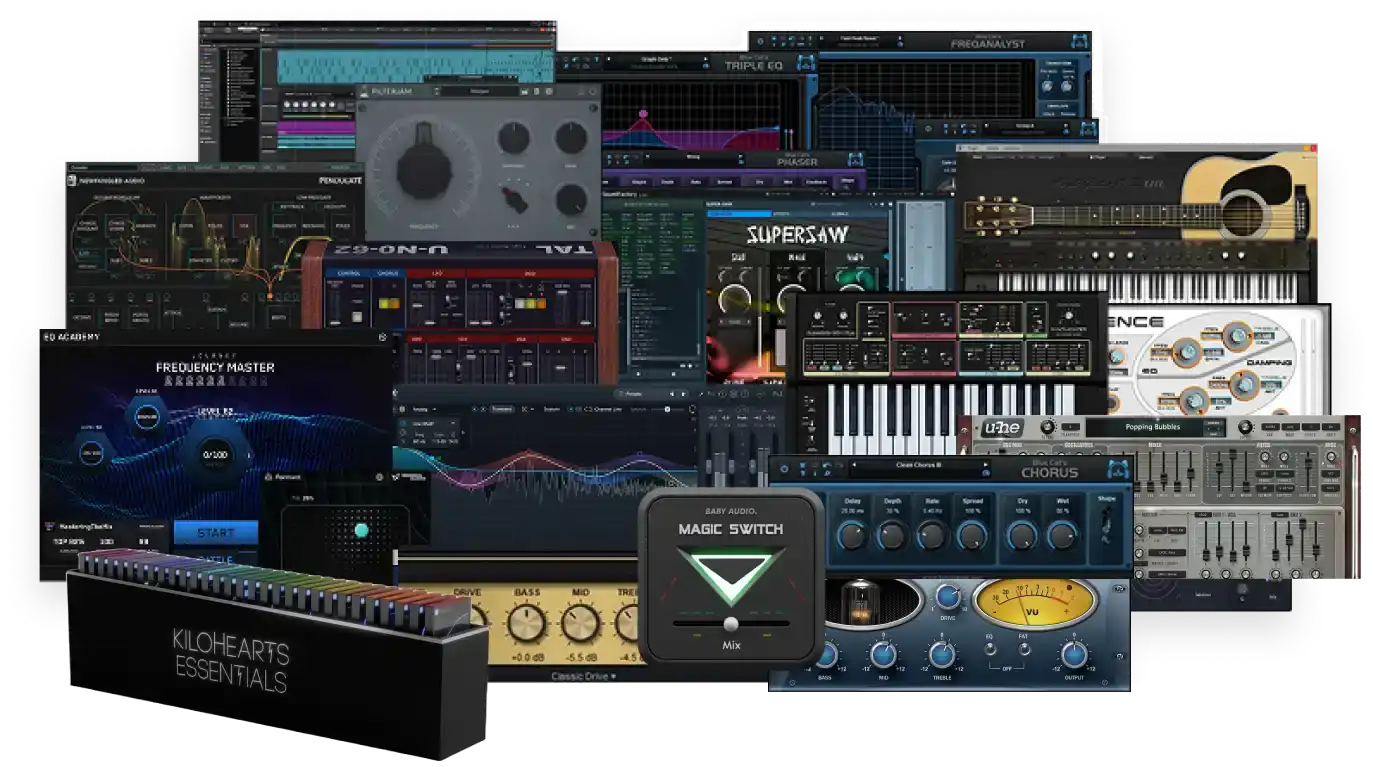Adjust the Mix slider on Magic Switch
The height and width of the screenshot is (767, 1373).
point(731,622)
